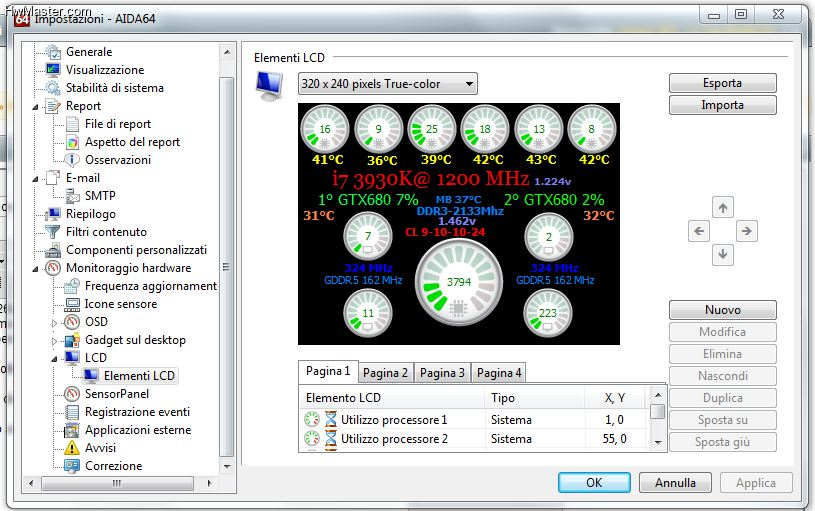Click the move-up arrow button
Image resolution: width=815 pixels, height=511 pixels.
click(722, 208)
